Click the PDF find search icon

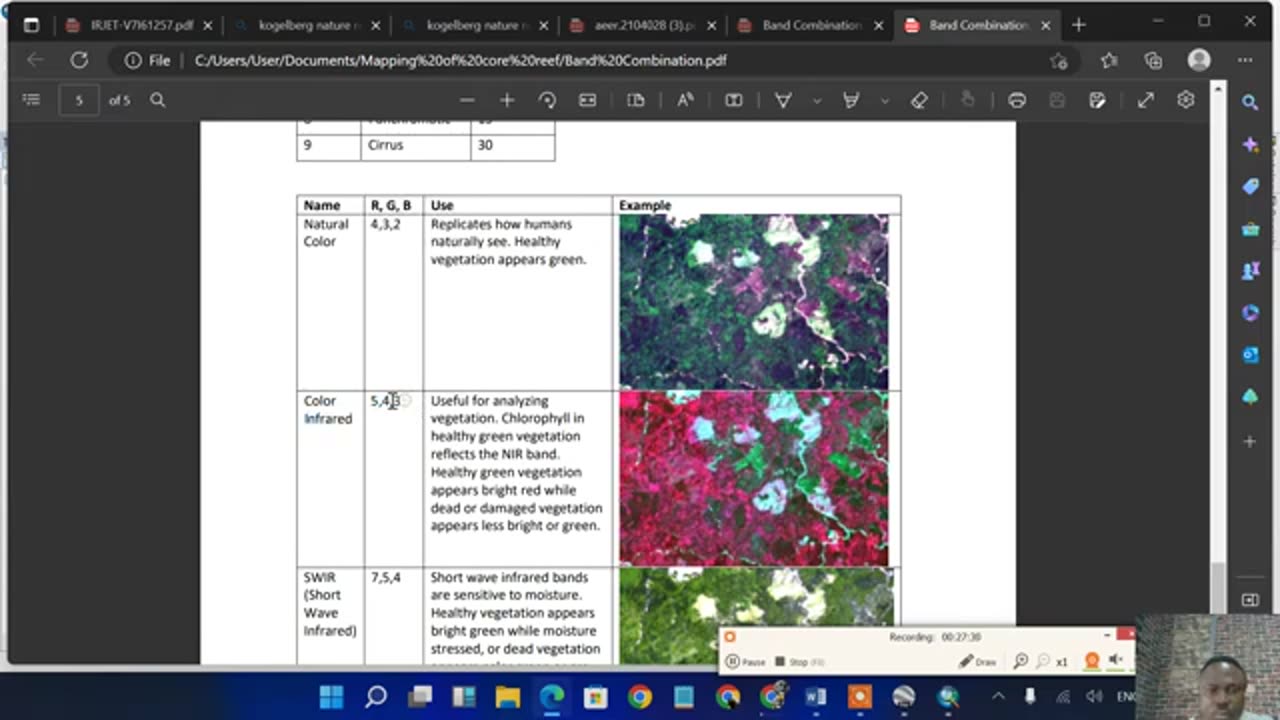click(x=157, y=100)
